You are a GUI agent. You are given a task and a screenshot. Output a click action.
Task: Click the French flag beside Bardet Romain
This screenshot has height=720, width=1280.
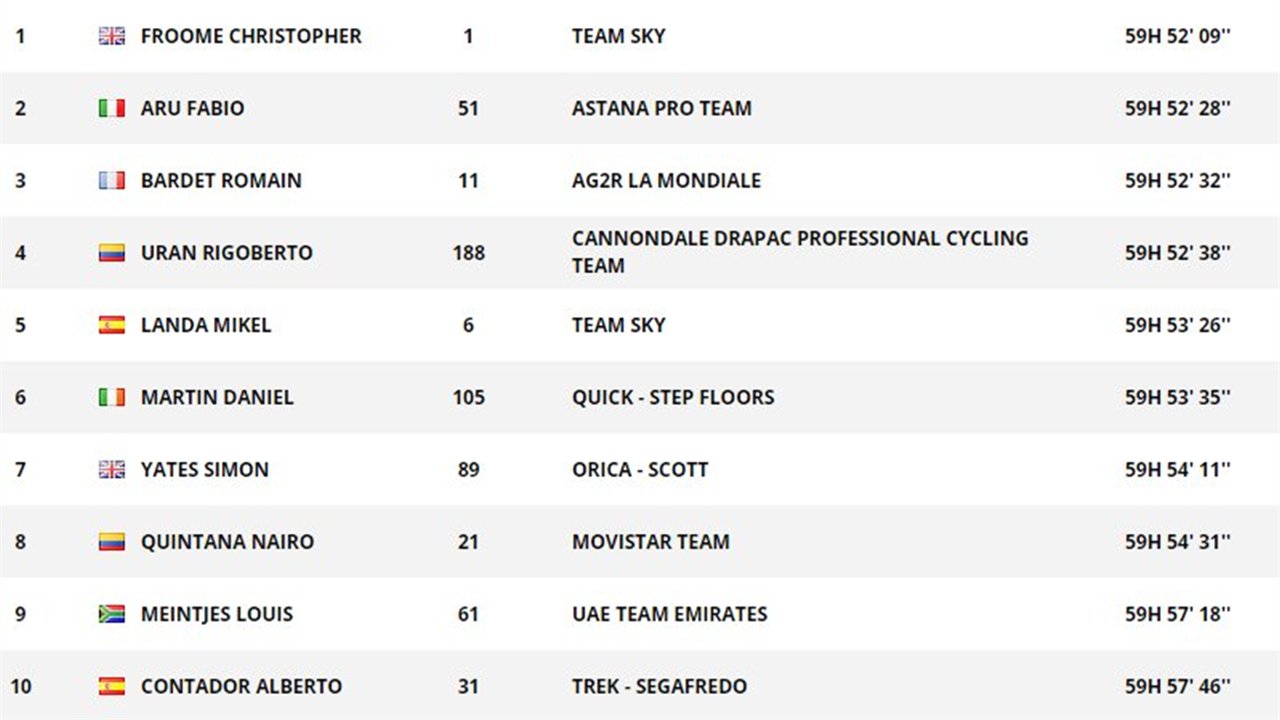click(112, 180)
